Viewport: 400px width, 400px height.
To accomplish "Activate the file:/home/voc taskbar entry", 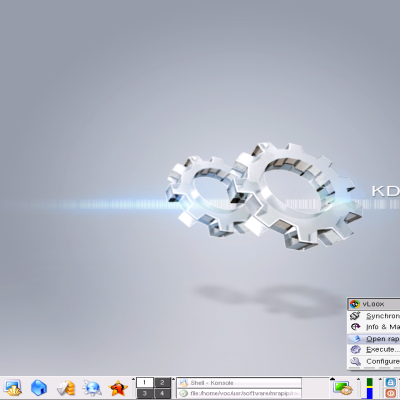I will [x=239, y=394].
